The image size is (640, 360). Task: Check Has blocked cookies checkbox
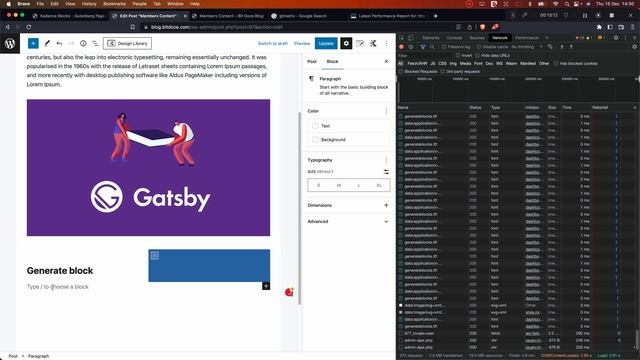click(x=556, y=63)
